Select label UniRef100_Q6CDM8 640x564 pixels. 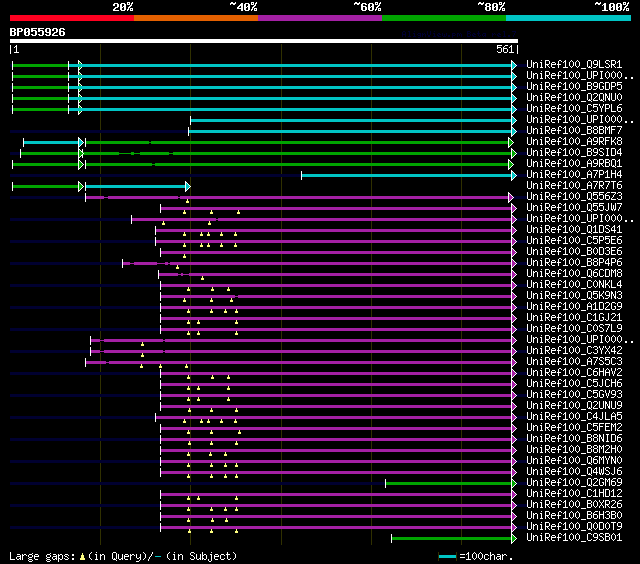tap(574, 274)
